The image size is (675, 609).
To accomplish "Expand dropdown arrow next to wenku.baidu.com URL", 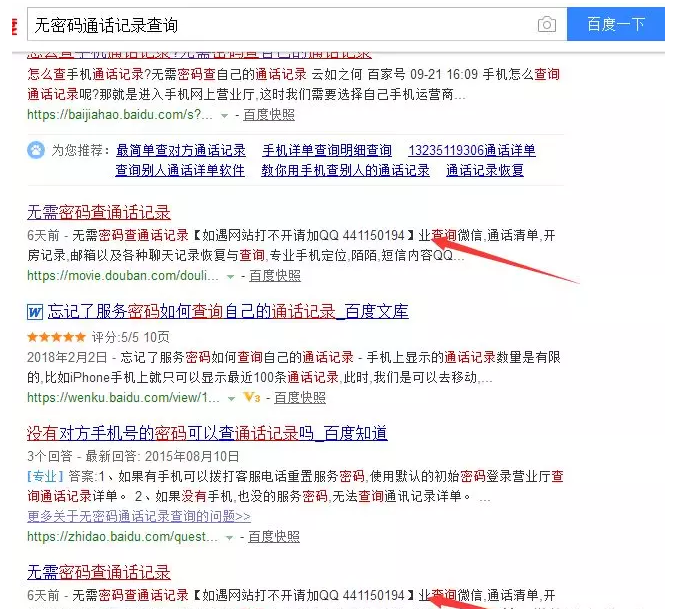I will coord(231,399).
